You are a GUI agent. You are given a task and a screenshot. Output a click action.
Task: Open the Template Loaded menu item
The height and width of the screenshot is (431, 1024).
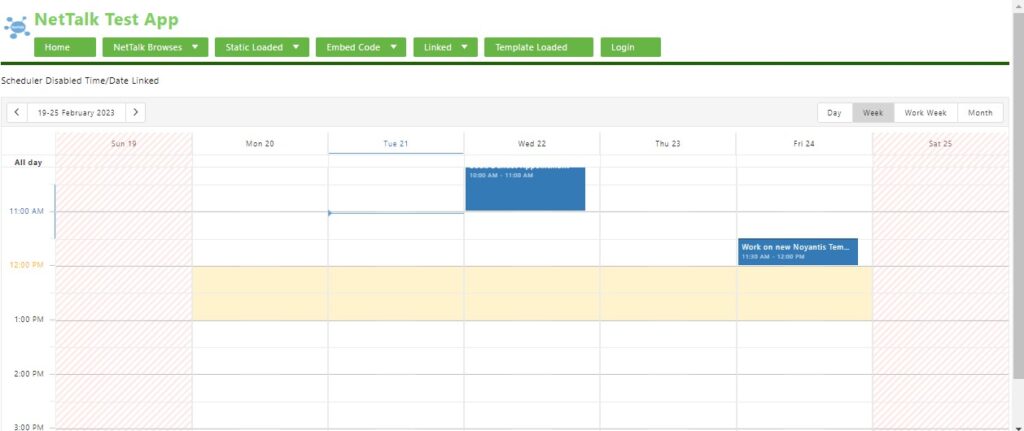point(538,47)
